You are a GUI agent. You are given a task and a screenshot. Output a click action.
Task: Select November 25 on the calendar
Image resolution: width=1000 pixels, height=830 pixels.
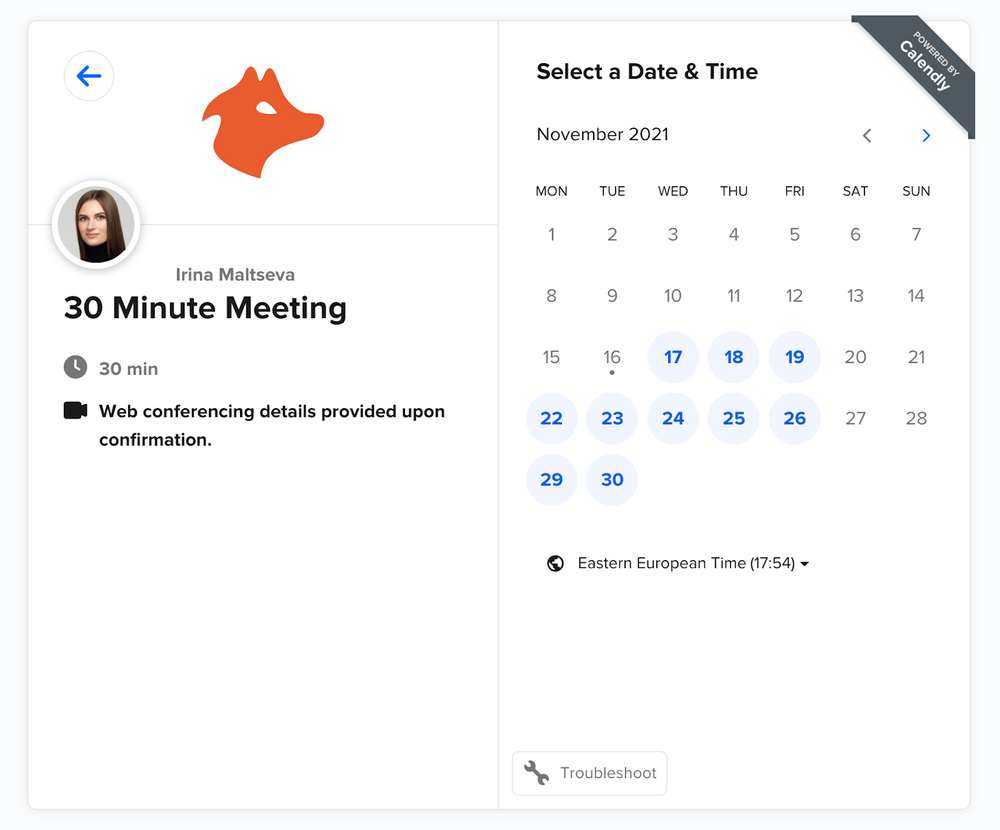[x=734, y=418]
